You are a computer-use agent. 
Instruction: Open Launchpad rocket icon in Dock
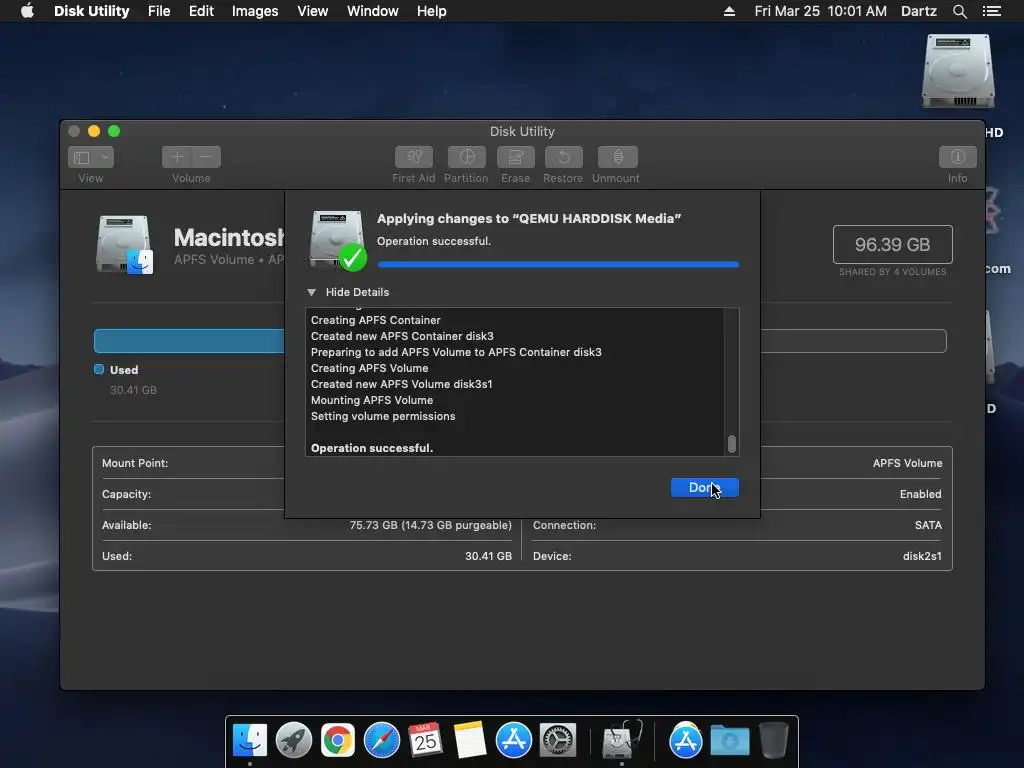294,740
